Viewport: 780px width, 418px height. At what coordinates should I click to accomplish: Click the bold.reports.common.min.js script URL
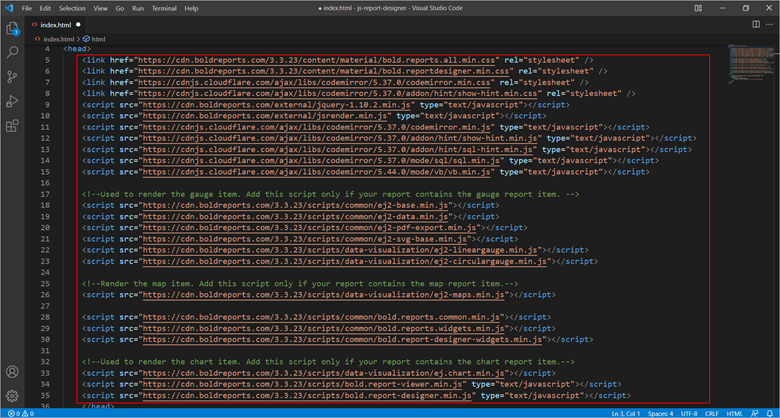point(323,317)
